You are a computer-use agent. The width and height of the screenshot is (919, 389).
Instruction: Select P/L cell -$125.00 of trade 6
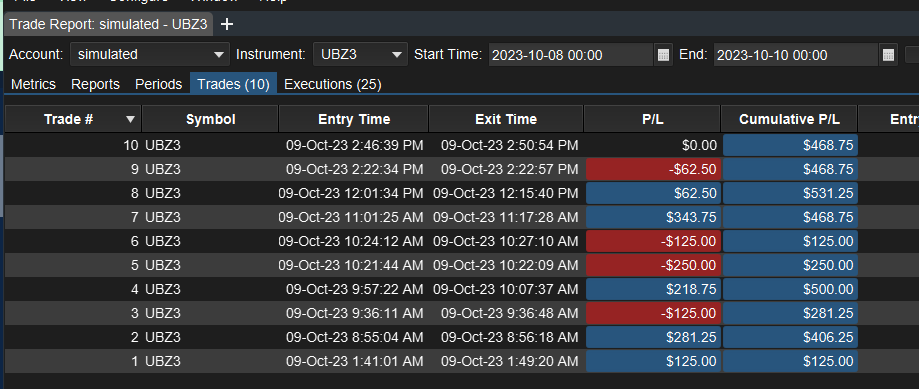pos(653,241)
